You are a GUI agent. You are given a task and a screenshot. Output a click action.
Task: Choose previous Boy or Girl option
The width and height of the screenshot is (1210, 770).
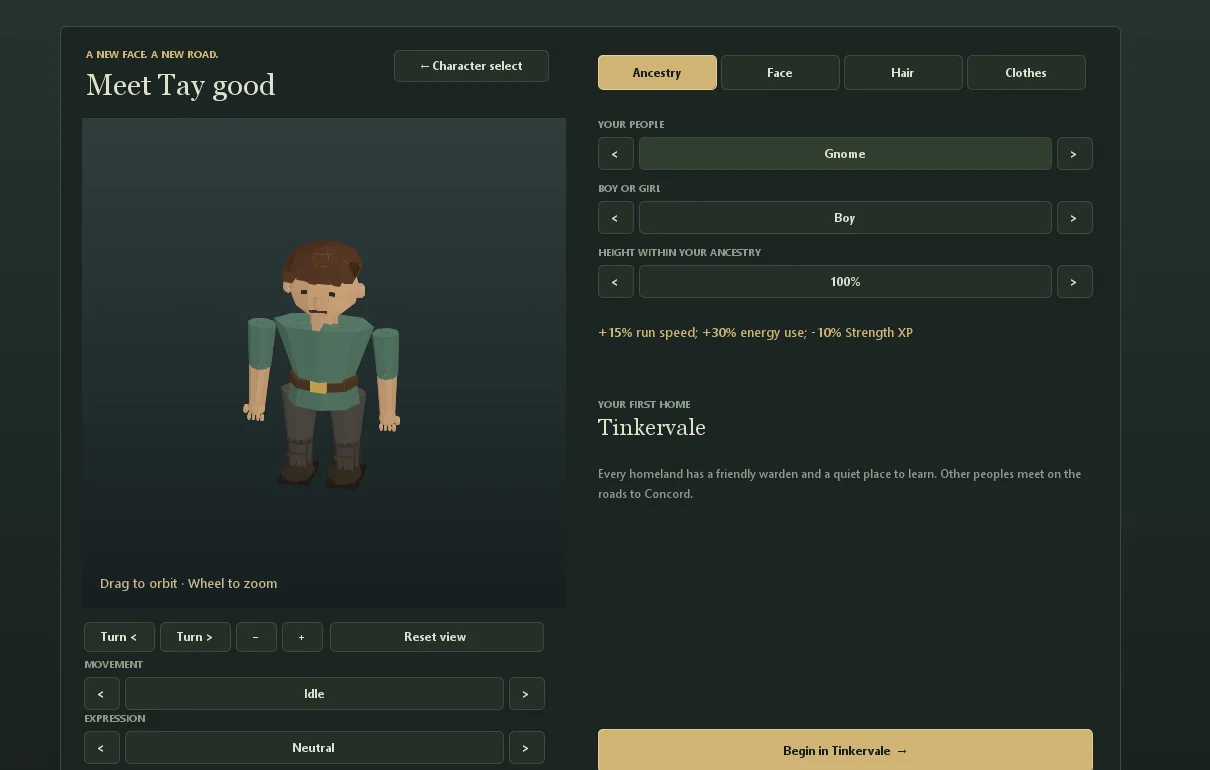point(615,218)
